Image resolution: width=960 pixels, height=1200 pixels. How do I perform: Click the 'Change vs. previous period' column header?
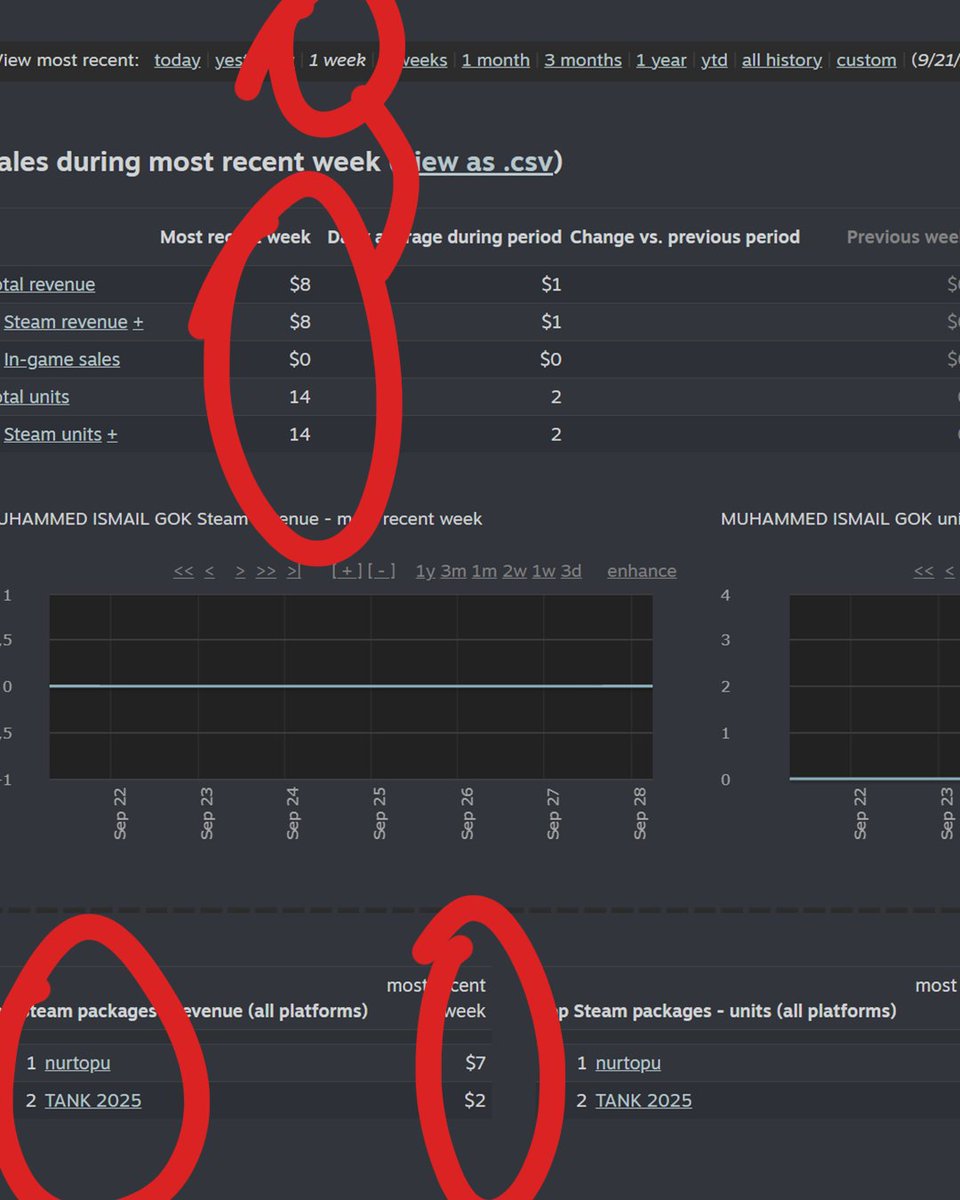(x=685, y=237)
